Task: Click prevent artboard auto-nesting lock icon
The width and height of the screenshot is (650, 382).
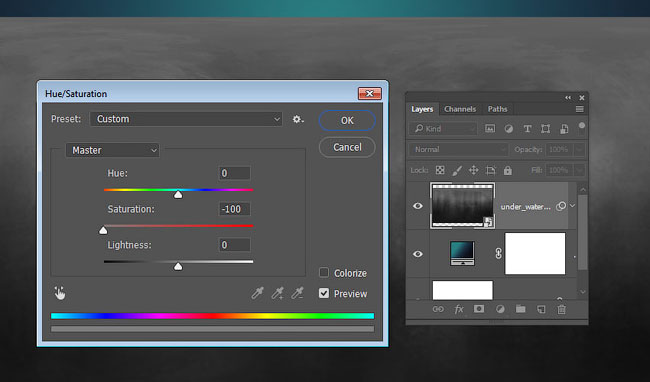Action: click(x=490, y=170)
